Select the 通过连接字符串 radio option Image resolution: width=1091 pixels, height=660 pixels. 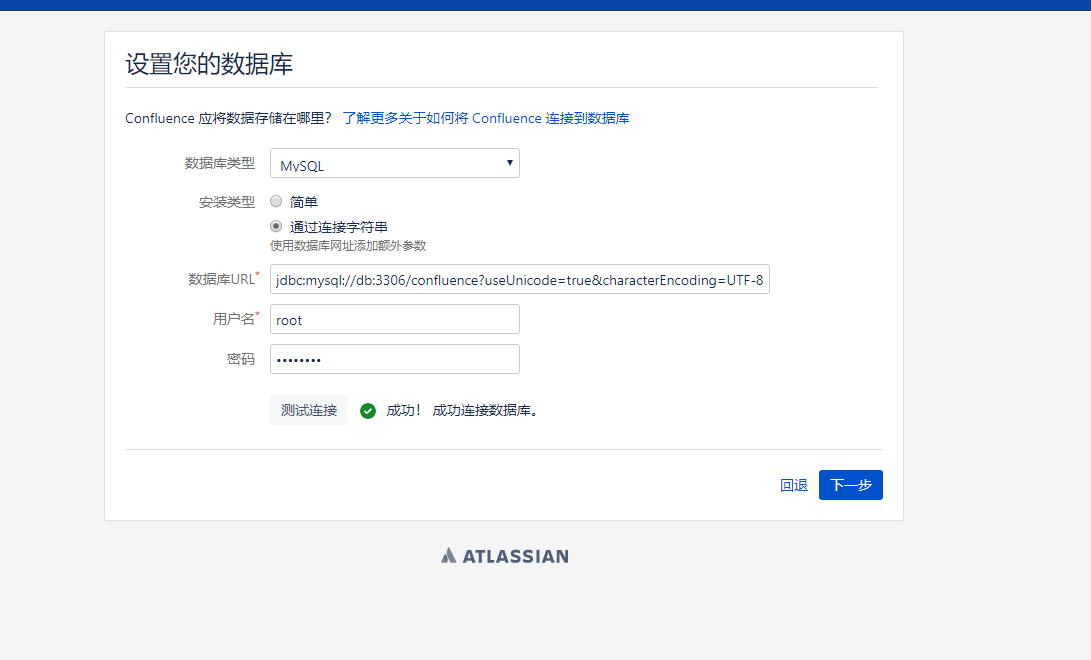[x=276, y=227]
